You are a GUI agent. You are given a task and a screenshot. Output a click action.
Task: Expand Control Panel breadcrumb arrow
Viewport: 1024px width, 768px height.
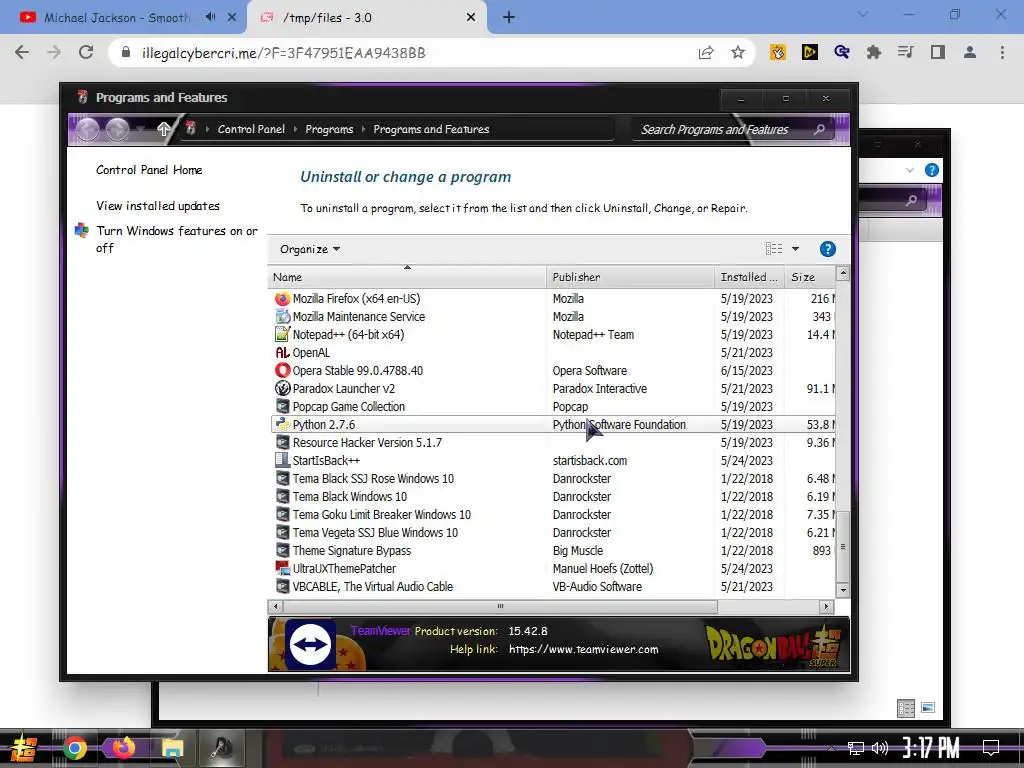tap(296, 129)
